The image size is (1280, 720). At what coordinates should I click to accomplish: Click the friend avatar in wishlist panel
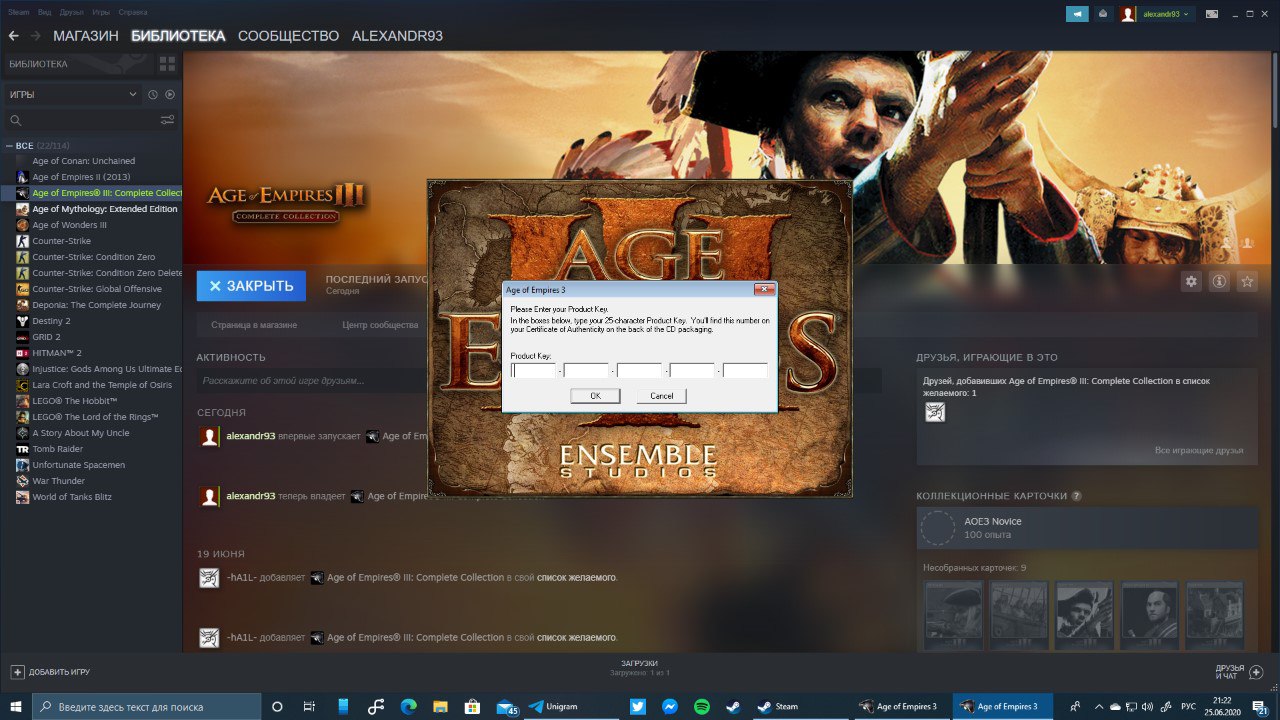click(x=935, y=412)
